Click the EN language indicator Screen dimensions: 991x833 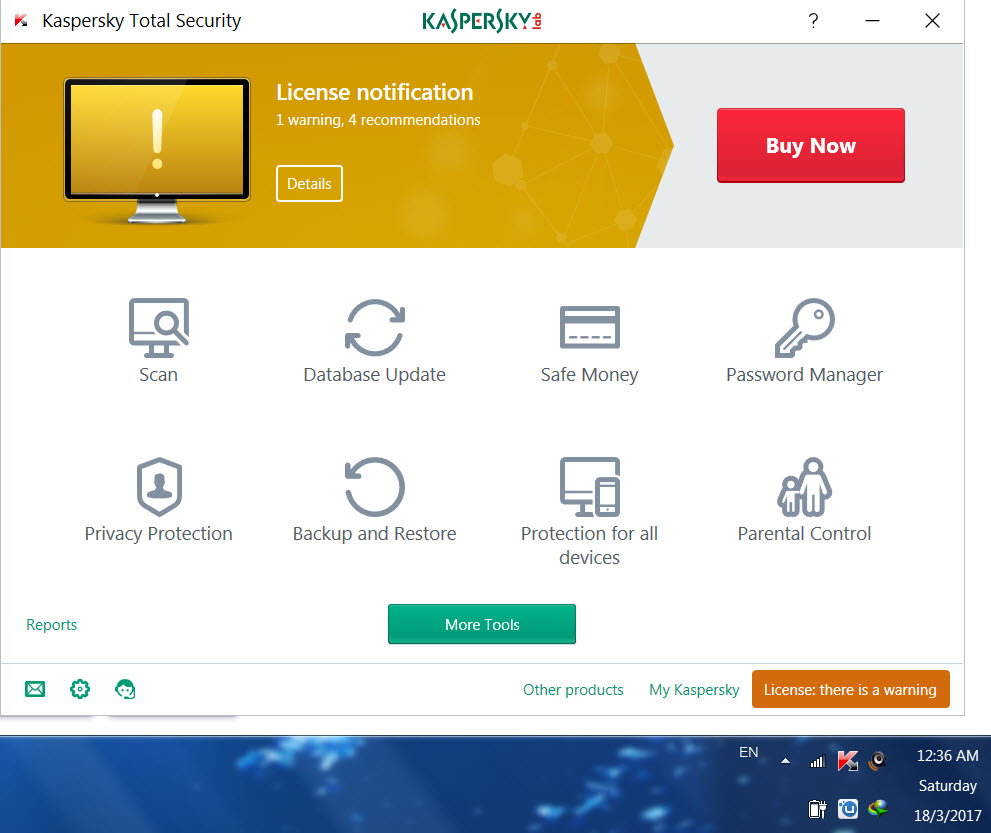748,752
